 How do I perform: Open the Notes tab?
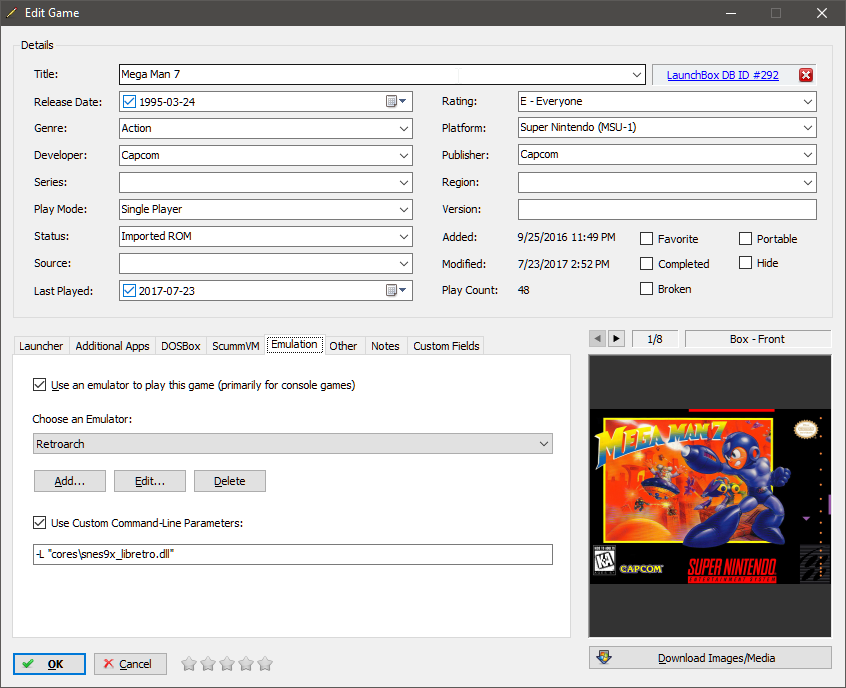click(385, 346)
